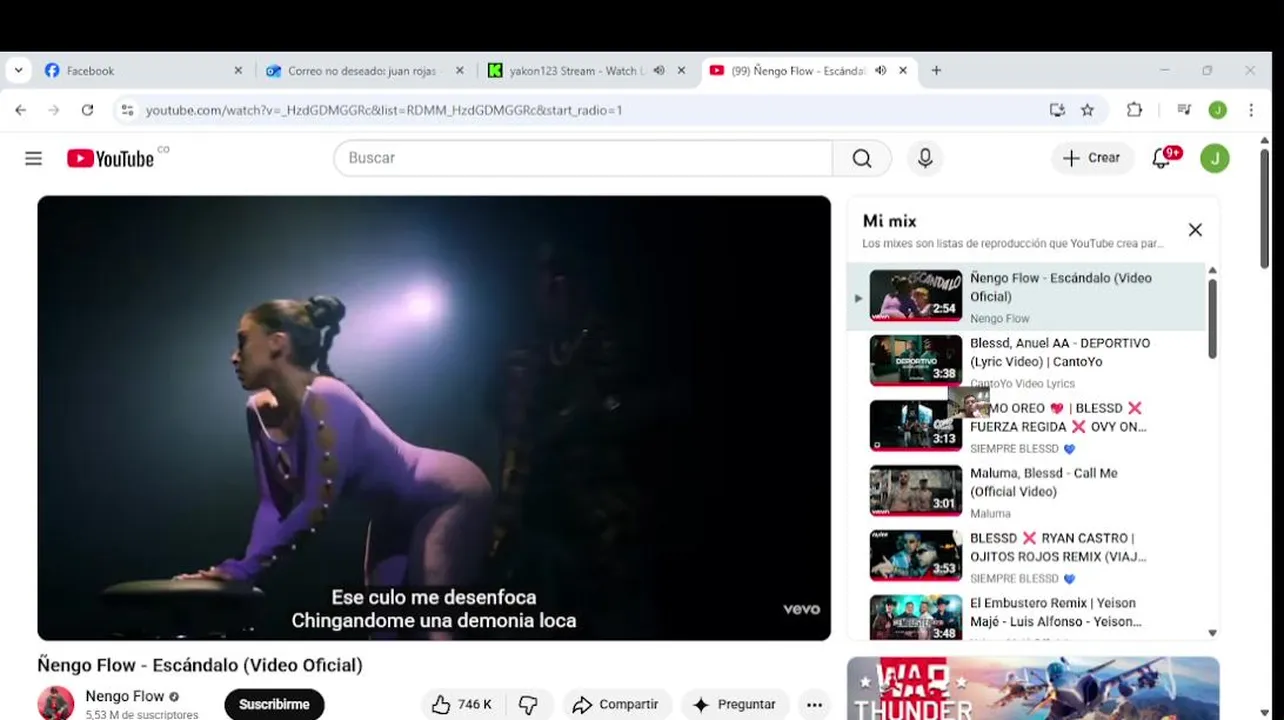Image resolution: width=1284 pixels, height=720 pixels.
Task: Click the mix playlist scrollbar thumb
Action: 1212,318
